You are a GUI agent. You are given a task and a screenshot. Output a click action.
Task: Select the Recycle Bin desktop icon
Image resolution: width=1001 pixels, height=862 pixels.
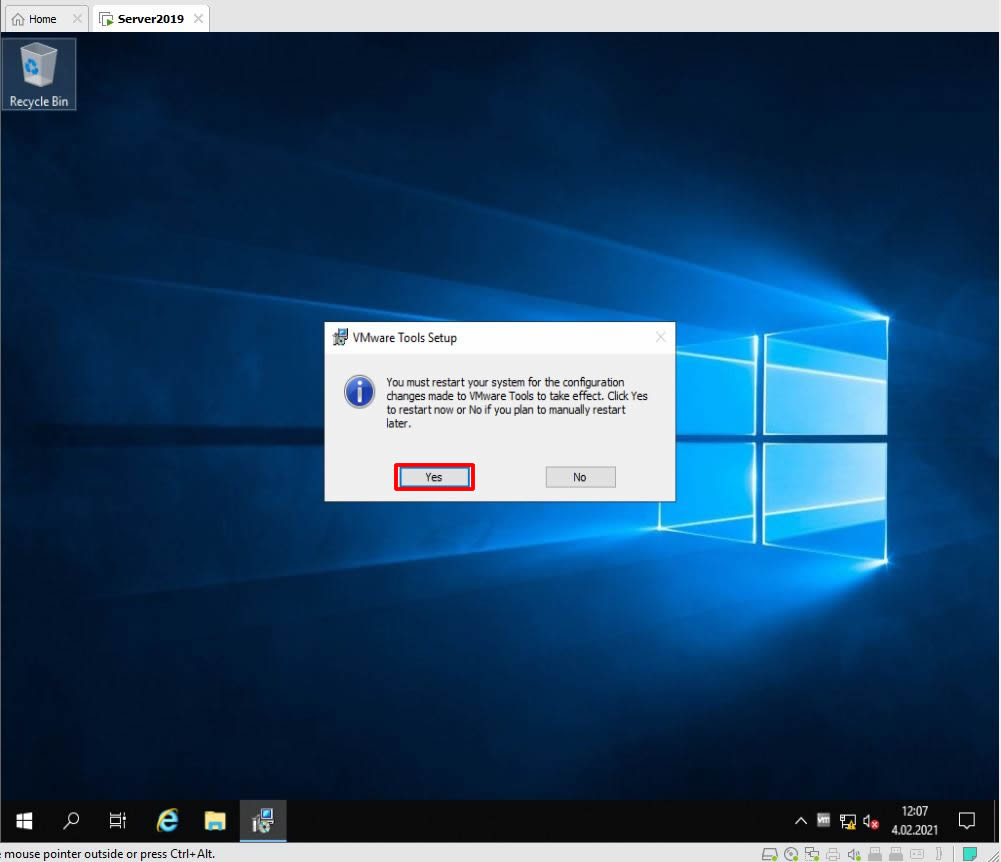point(39,74)
